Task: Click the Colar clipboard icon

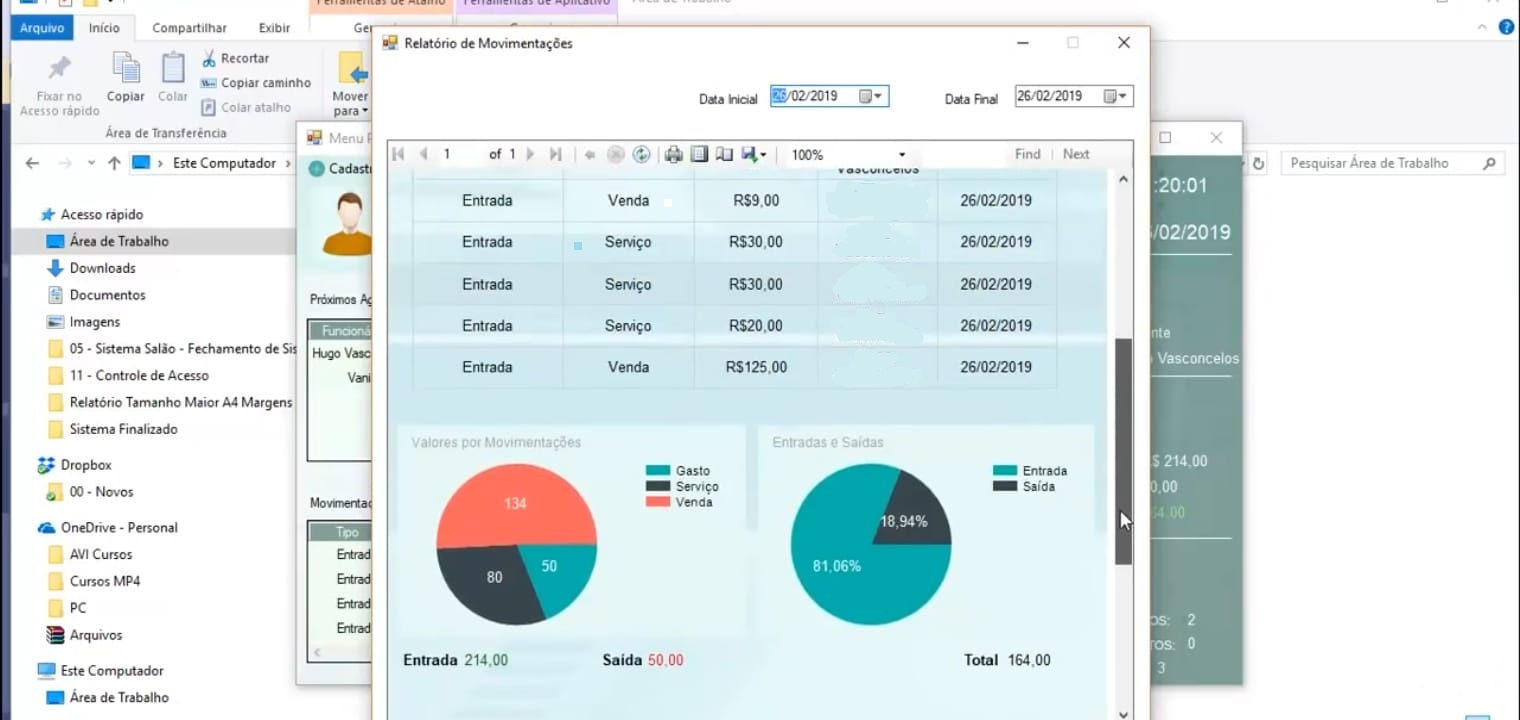Action: [173, 77]
